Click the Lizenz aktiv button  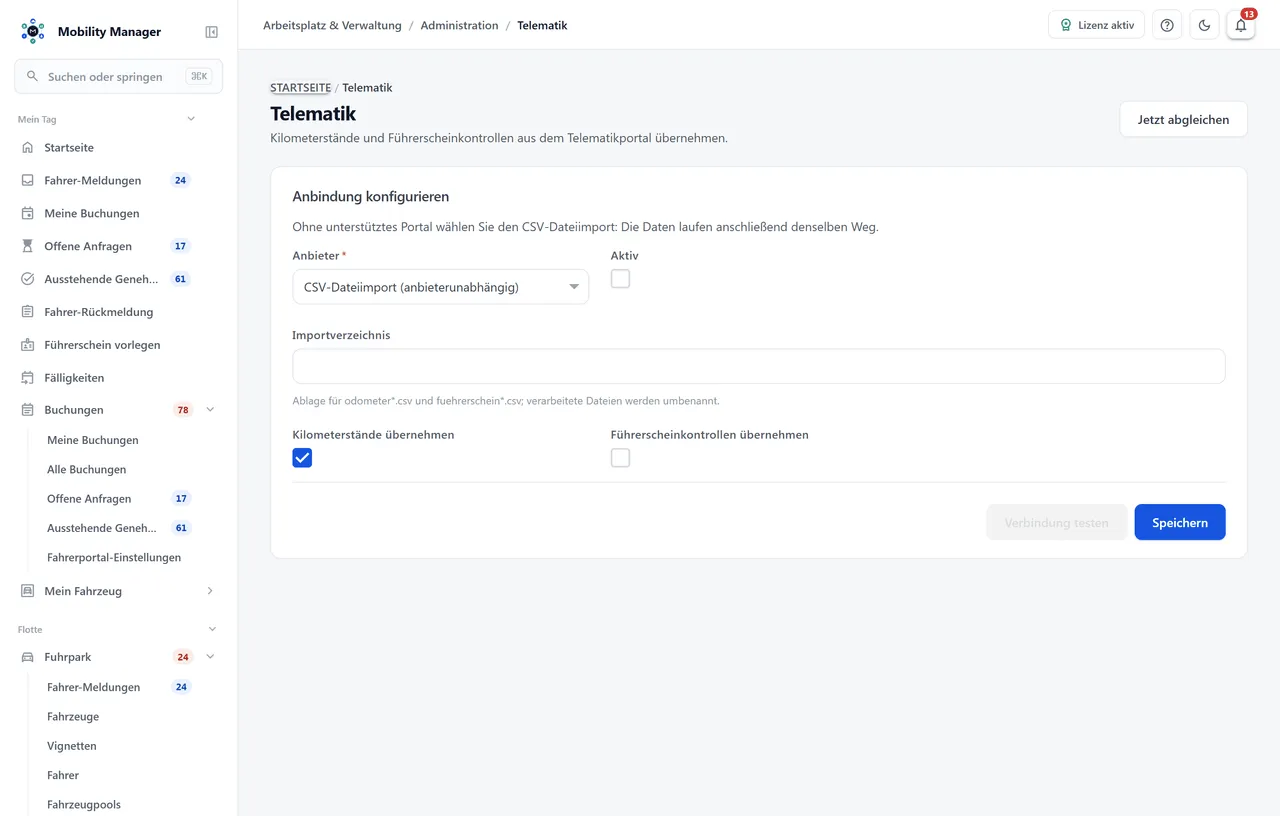[1096, 25]
